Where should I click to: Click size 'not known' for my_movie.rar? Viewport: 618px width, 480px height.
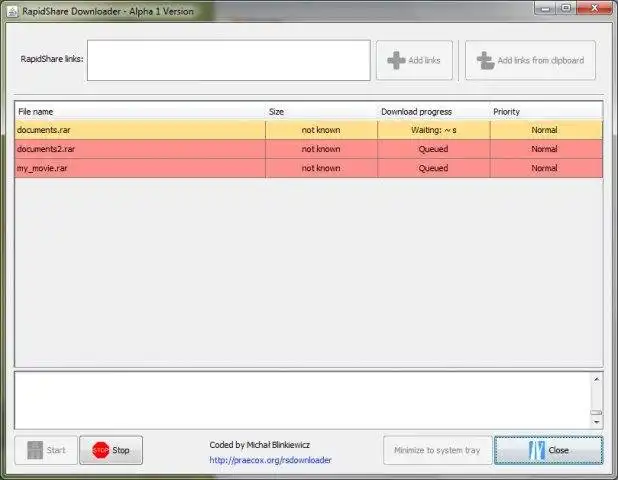tap(322, 168)
